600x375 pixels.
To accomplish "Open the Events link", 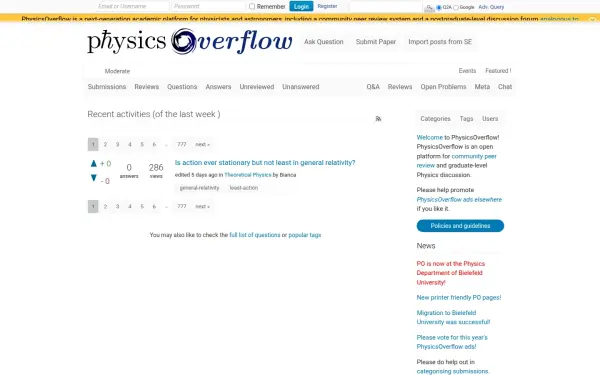I will point(467,71).
